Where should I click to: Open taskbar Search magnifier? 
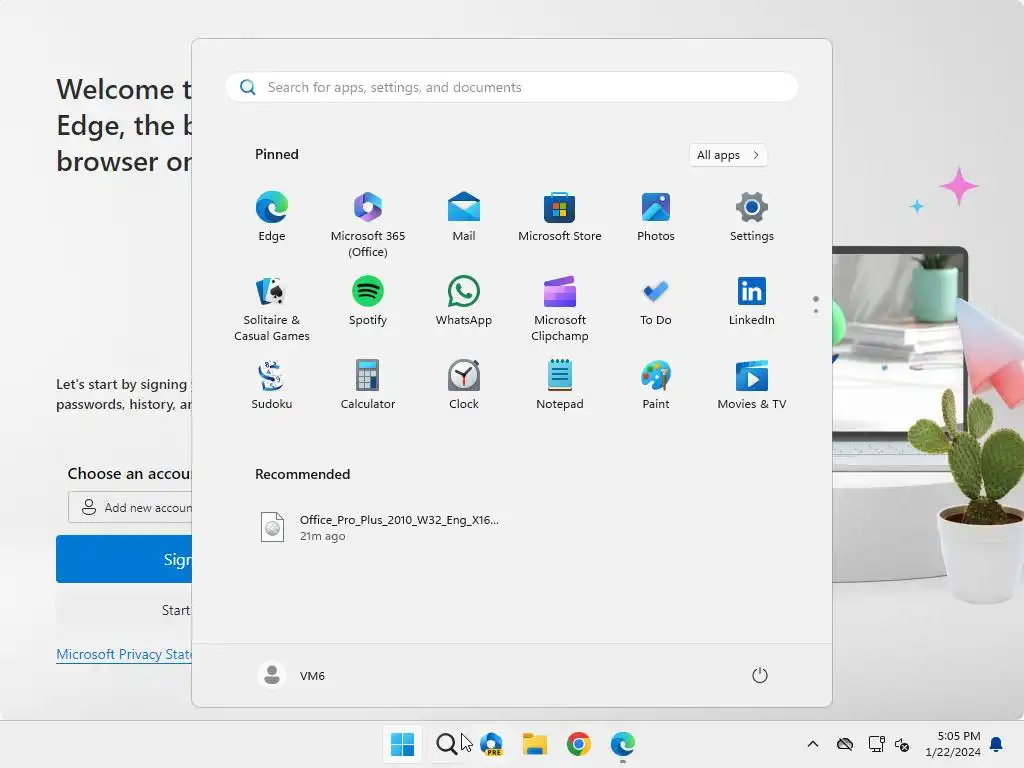point(447,744)
